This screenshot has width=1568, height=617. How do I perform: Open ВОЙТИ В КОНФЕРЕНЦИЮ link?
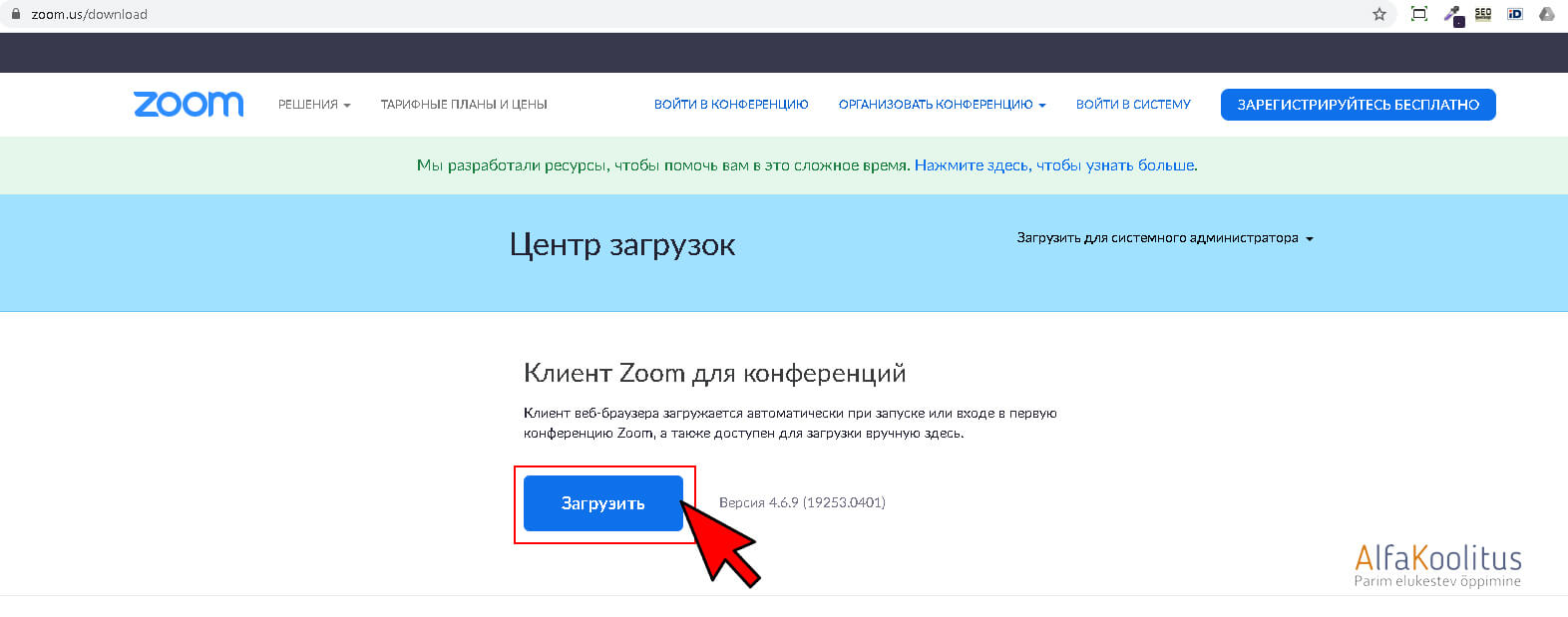(731, 105)
